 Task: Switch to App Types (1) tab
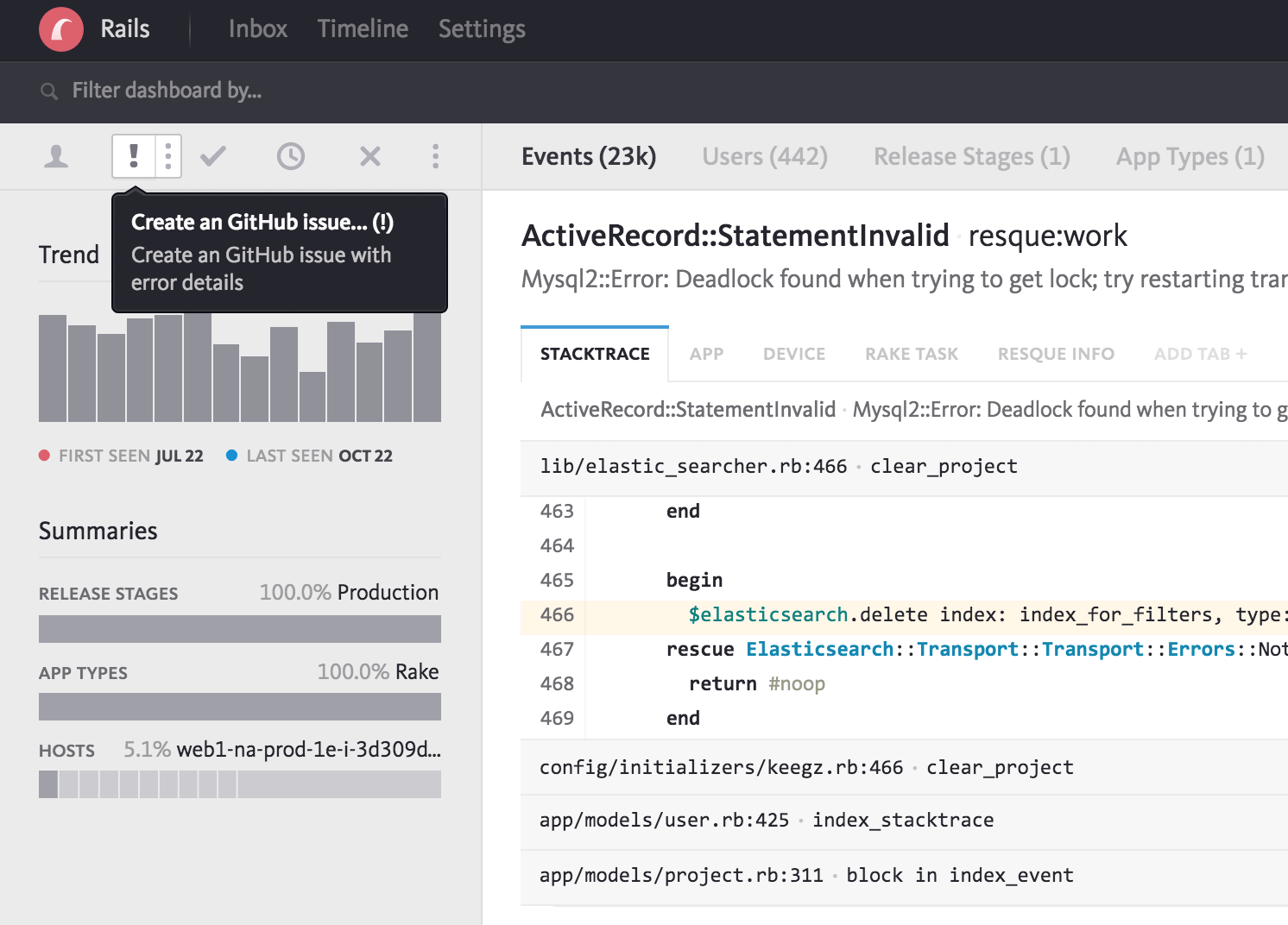[x=1190, y=157]
